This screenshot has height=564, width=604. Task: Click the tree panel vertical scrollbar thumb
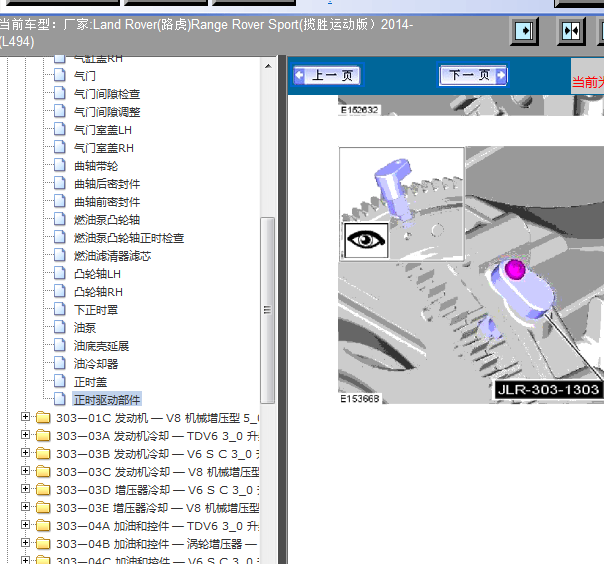coord(267,310)
